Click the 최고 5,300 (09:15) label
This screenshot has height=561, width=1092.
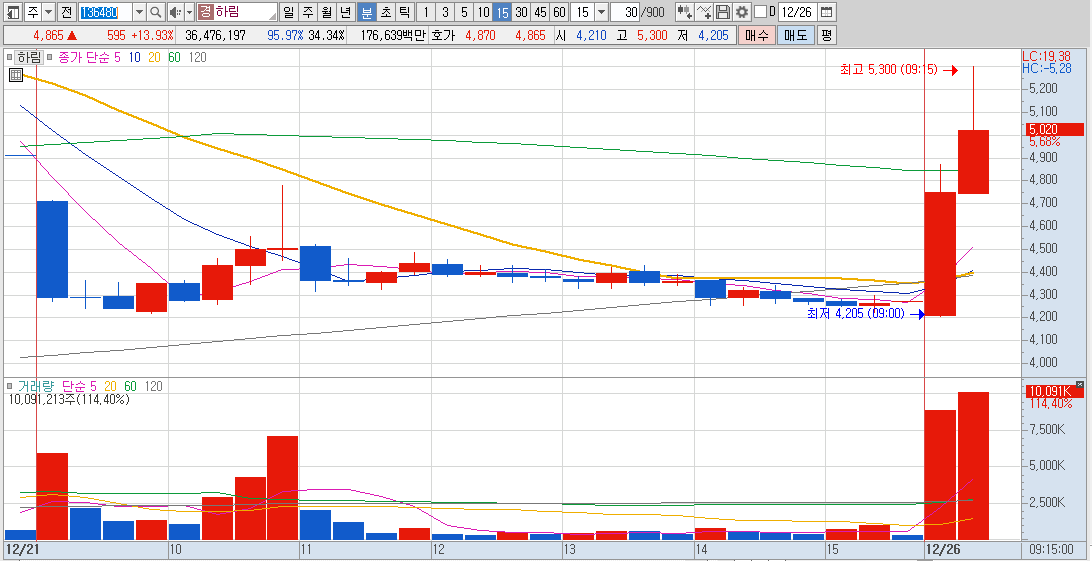(889, 70)
